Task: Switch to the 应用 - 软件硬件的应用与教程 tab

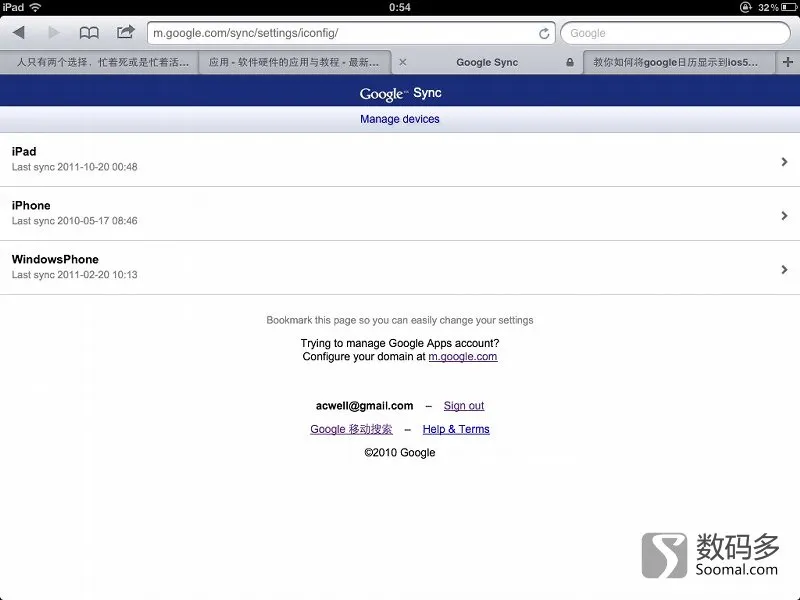Action: (294, 62)
